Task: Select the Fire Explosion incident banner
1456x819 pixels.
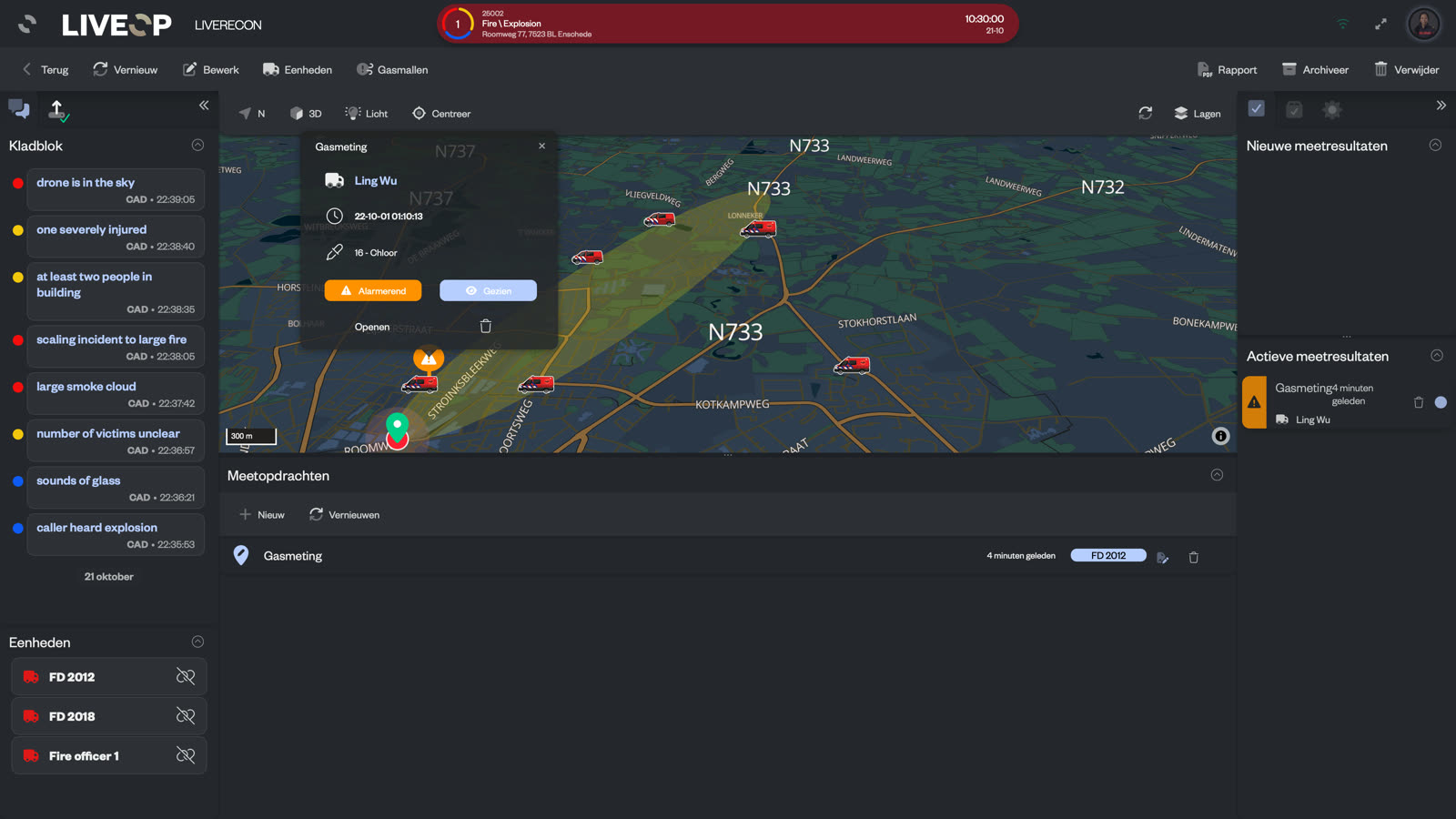Action: pyautogui.click(x=728, y=25)
